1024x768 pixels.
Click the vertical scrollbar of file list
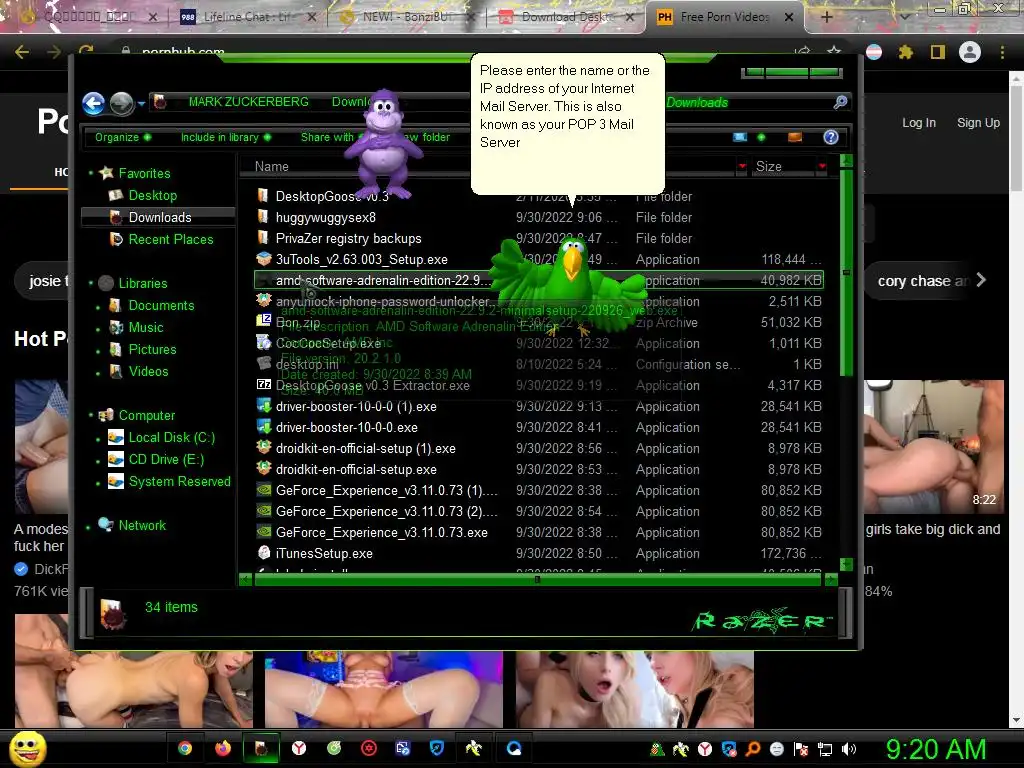[x=846, y=271]
